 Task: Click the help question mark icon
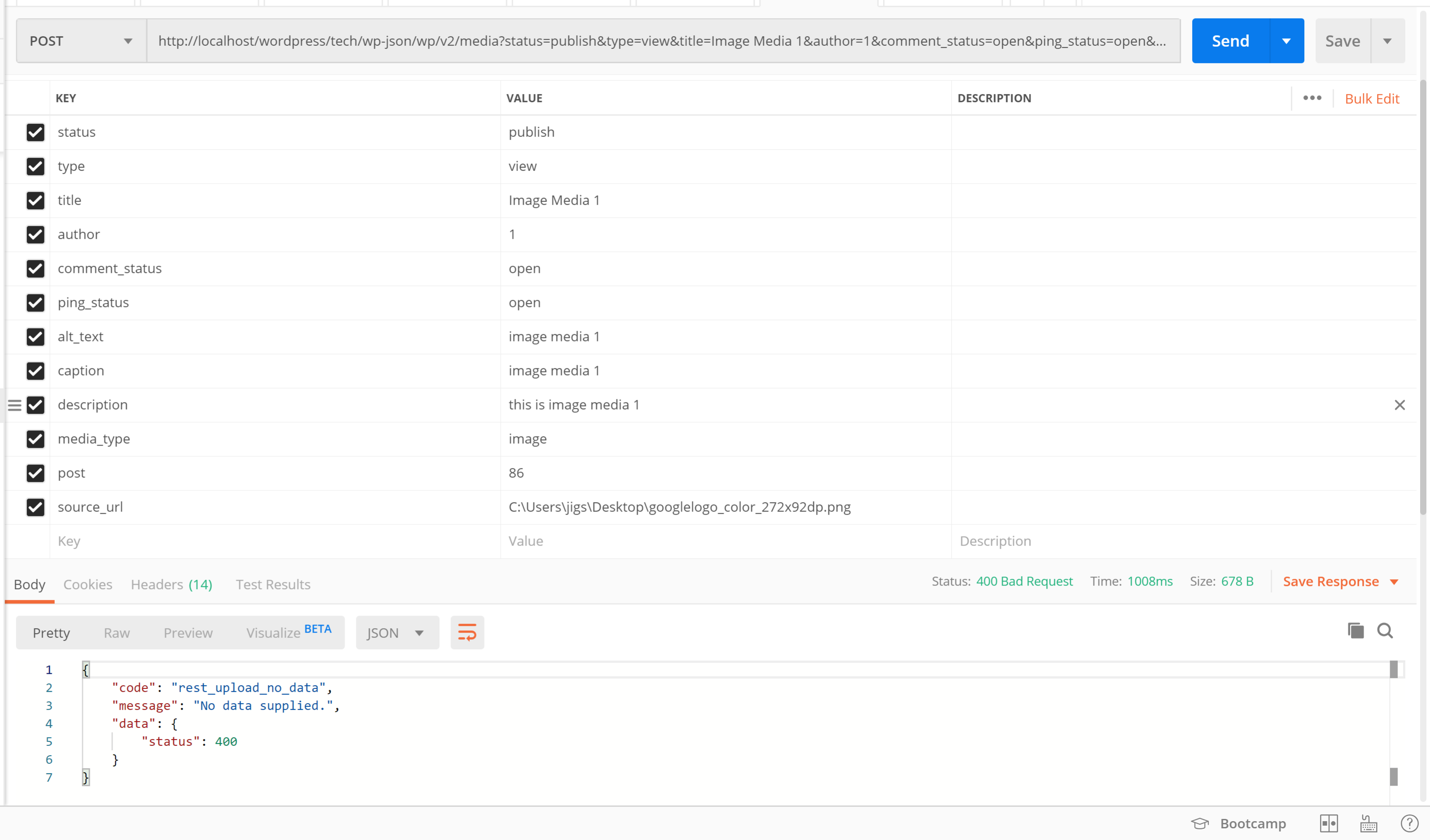tap(1409, 823)
